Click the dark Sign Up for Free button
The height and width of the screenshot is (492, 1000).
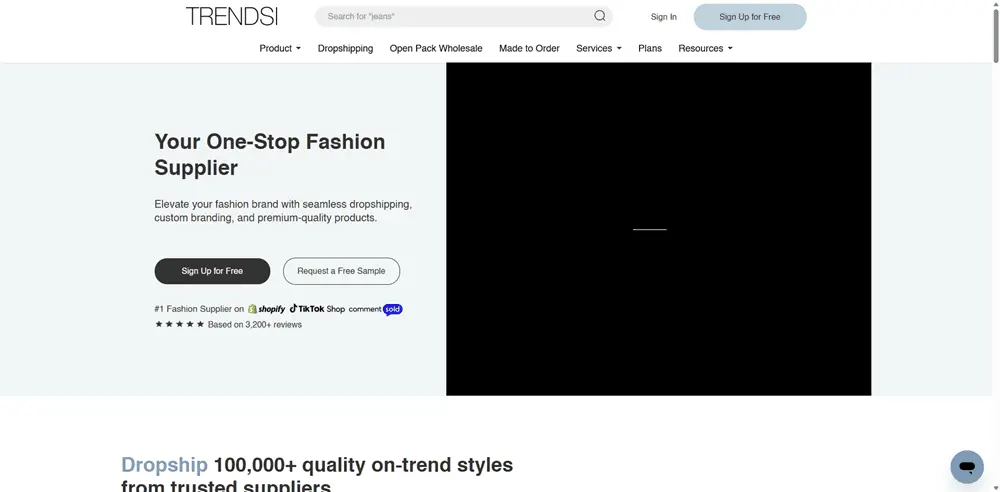coord(212,271)
